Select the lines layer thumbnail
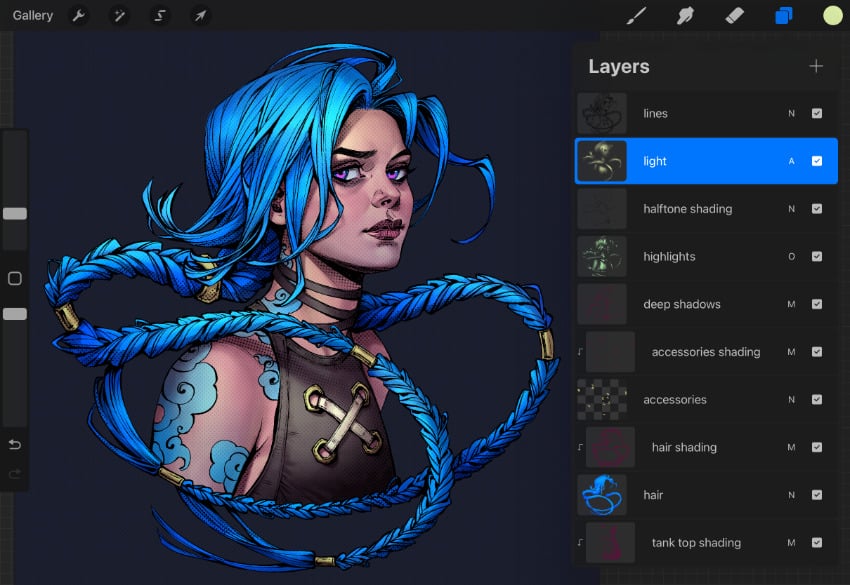Image resolution: width=850 pixels, height=585 pixels. tap(602, 113)
